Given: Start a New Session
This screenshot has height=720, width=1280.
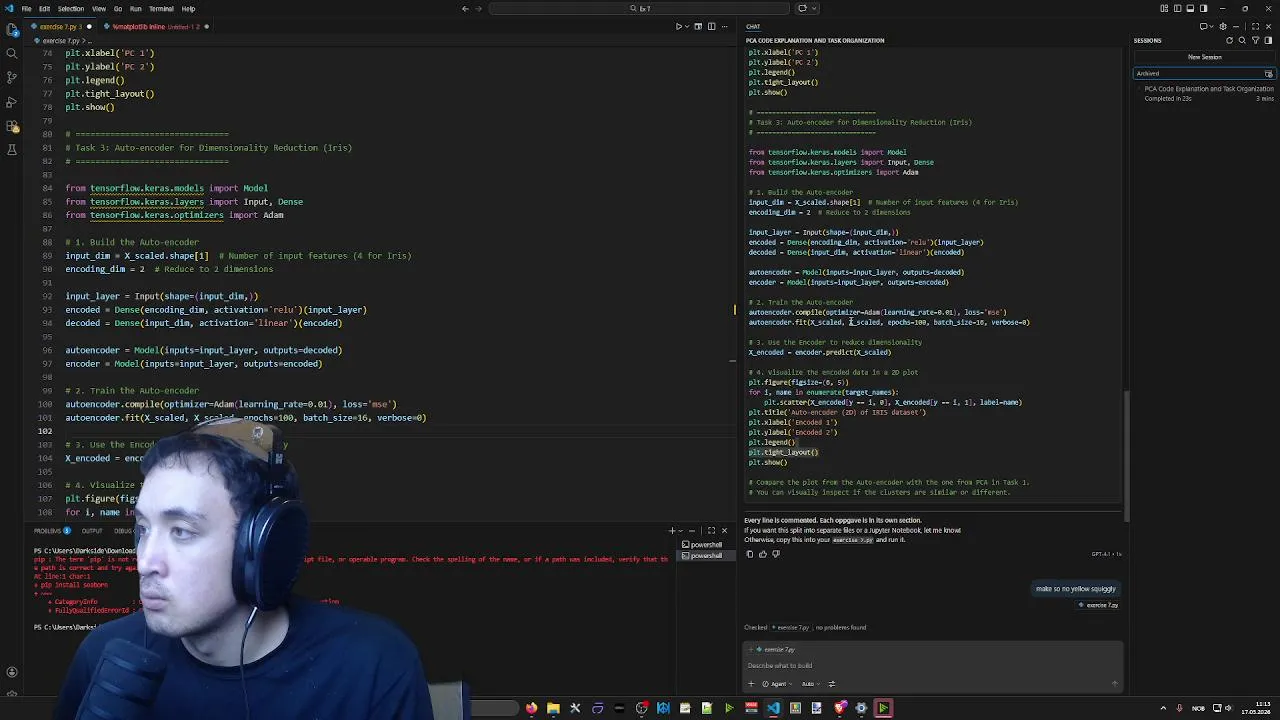Looking at the screenshot, I should pos(1204,57).
